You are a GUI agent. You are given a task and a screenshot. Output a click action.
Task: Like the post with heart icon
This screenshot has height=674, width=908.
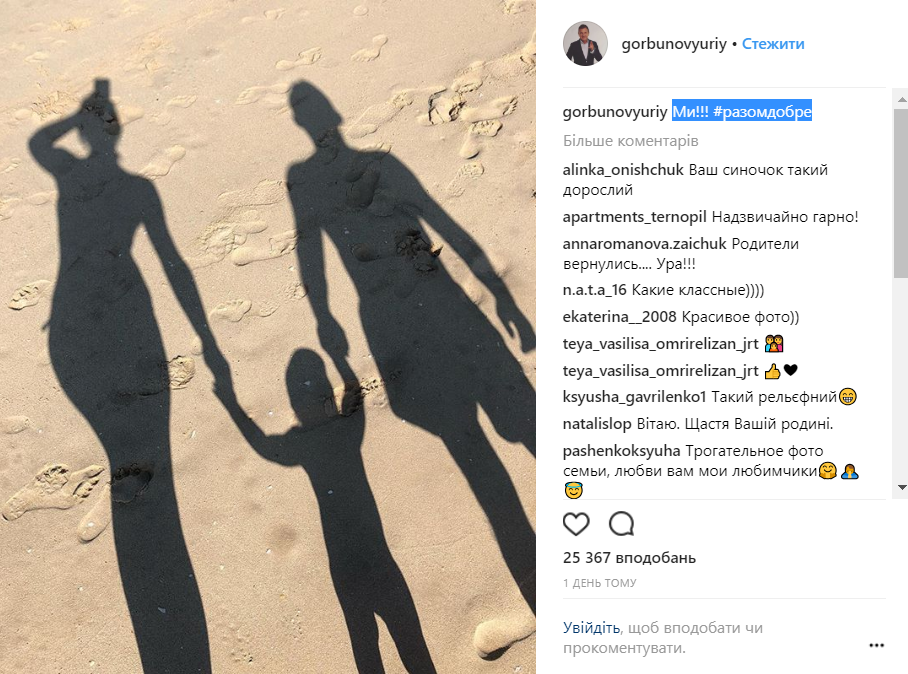576,524
